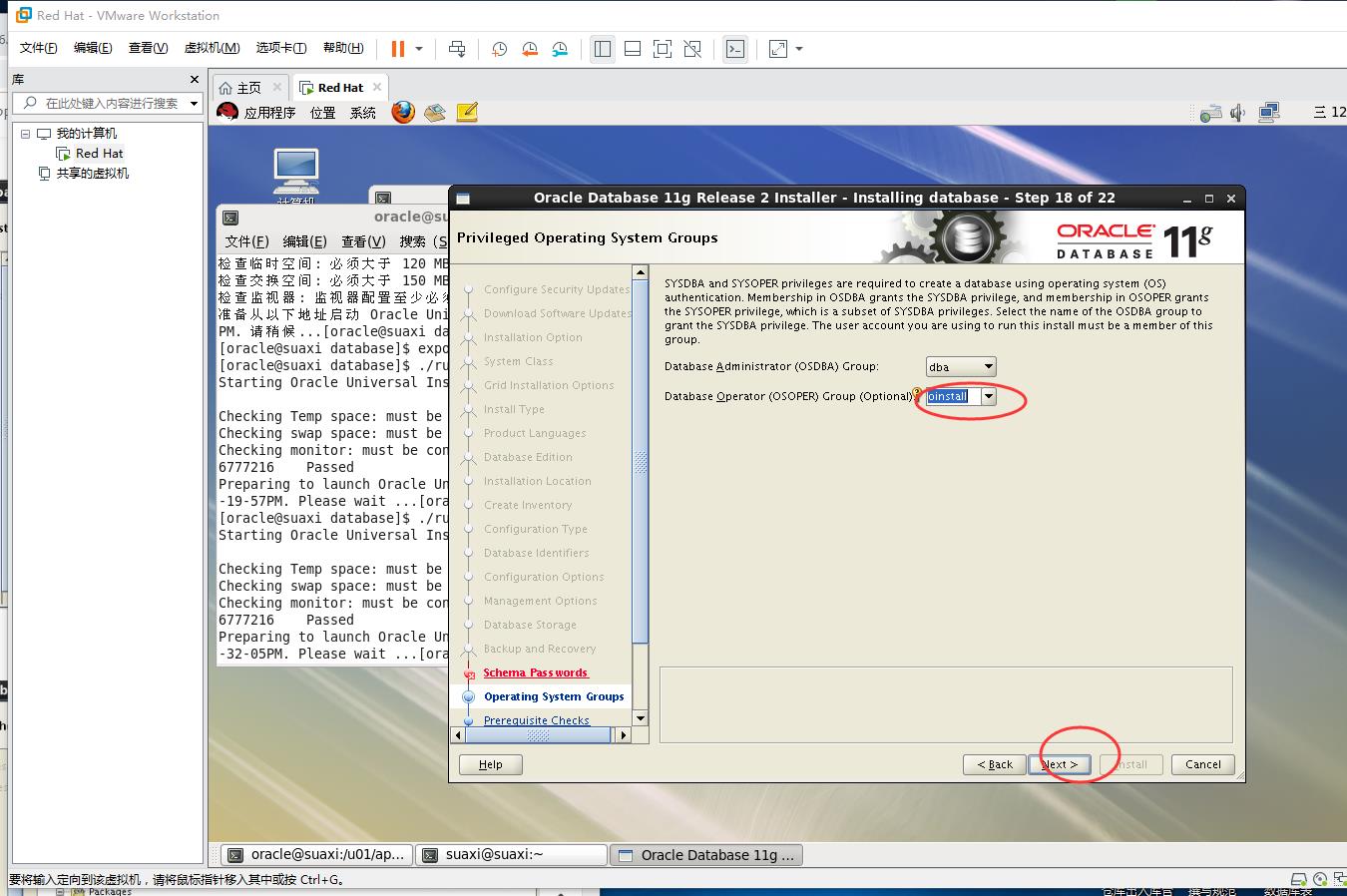Open the power options dropdown arrow
Screen dimensions: 1347x896
[419, 49]
